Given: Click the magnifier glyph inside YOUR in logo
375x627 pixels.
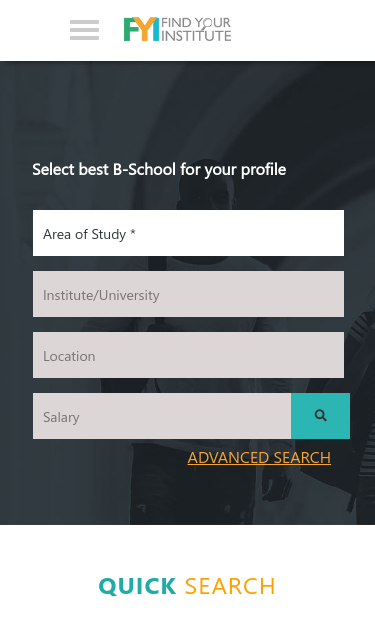Looking at the screenshot, I should click(x=207, y=24).
